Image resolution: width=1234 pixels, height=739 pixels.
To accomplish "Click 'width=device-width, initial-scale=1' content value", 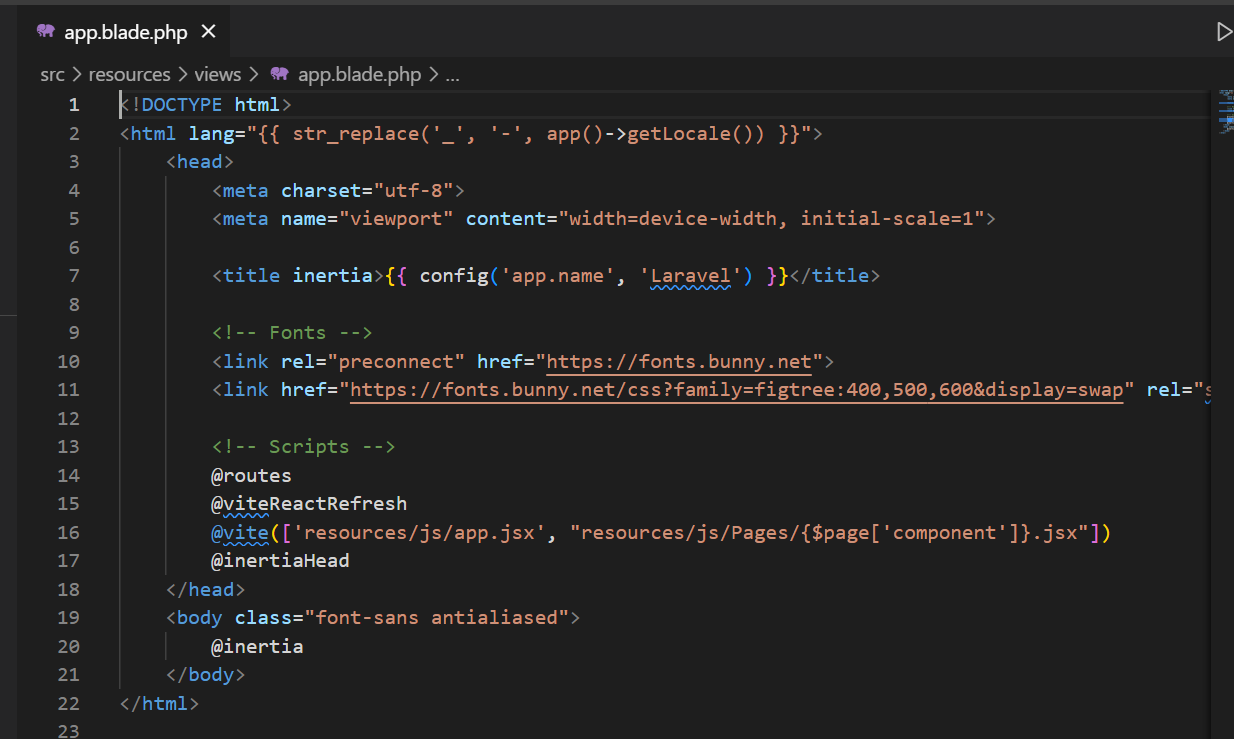I will 772,219.
